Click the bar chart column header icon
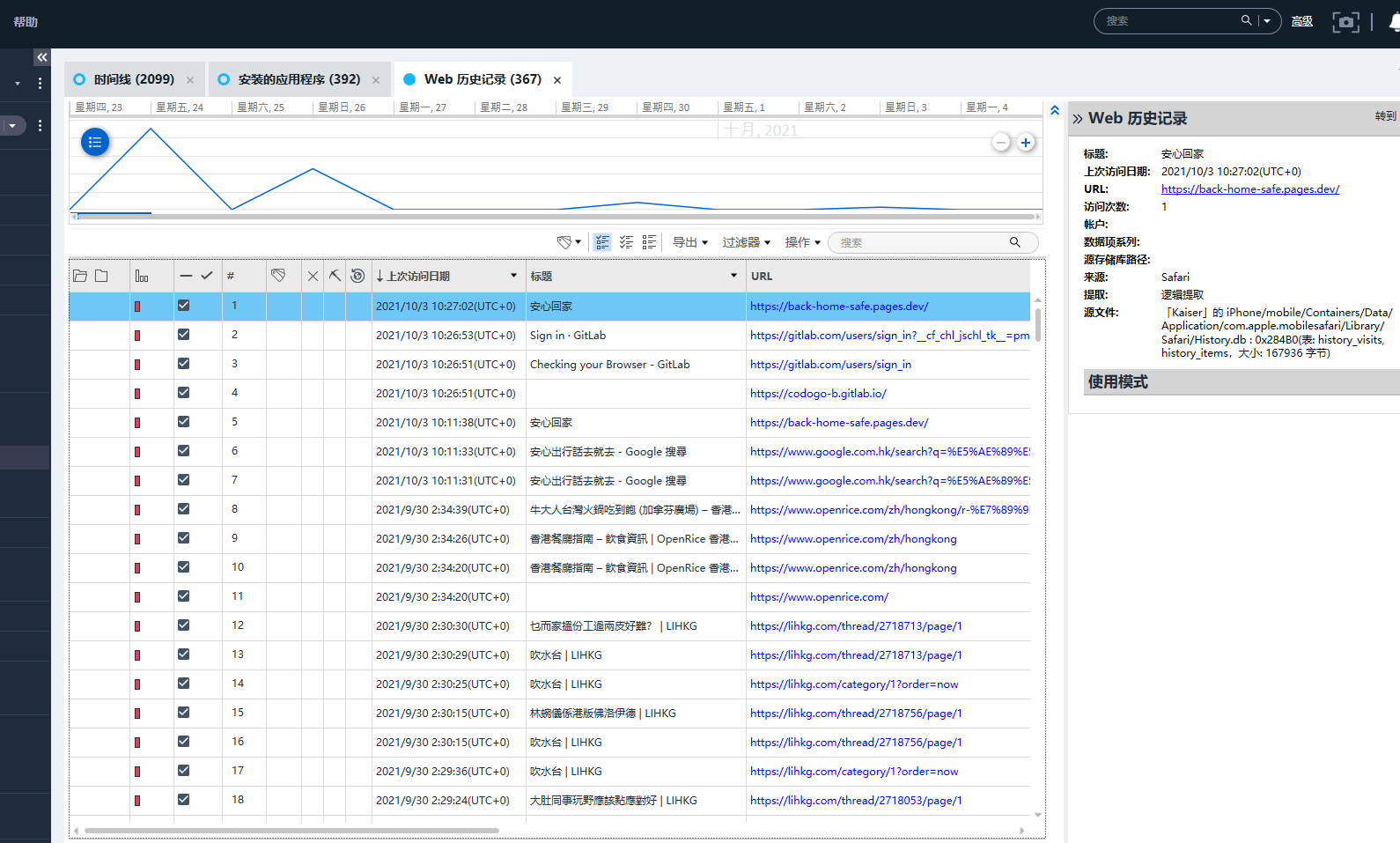1400x843 pixels. click(x=142, y=276)
